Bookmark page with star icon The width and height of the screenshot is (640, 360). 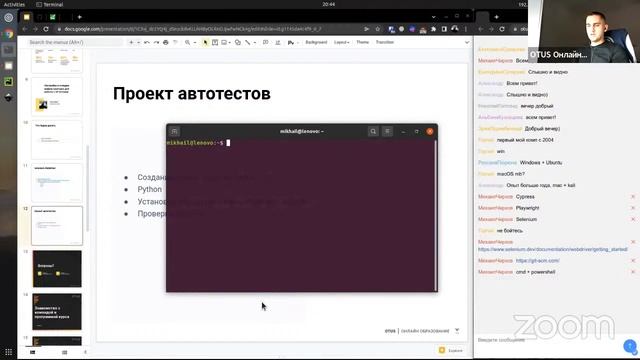[x=378, y=29]
